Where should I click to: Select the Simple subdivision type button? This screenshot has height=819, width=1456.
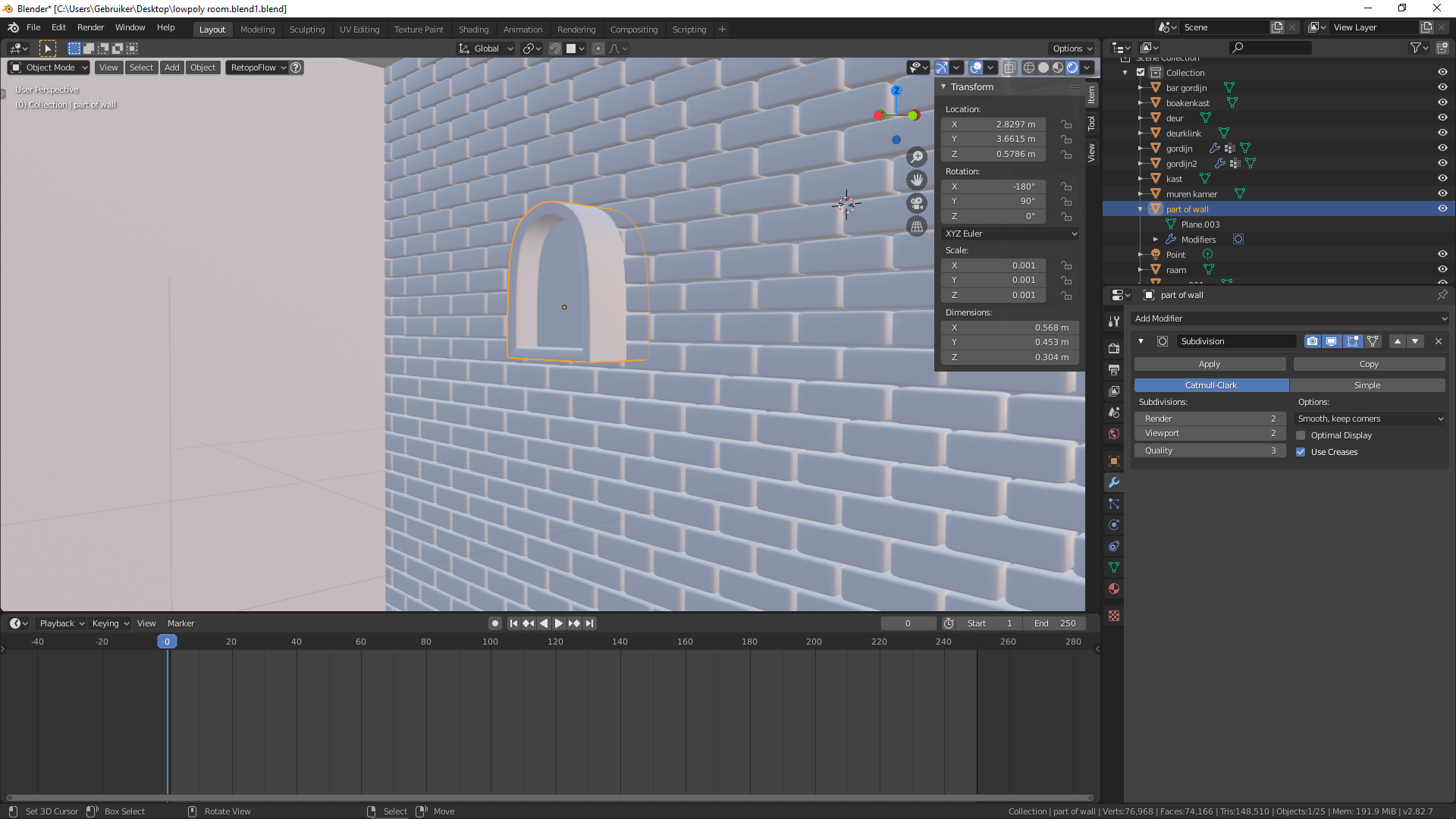[x=1367, y=385]
